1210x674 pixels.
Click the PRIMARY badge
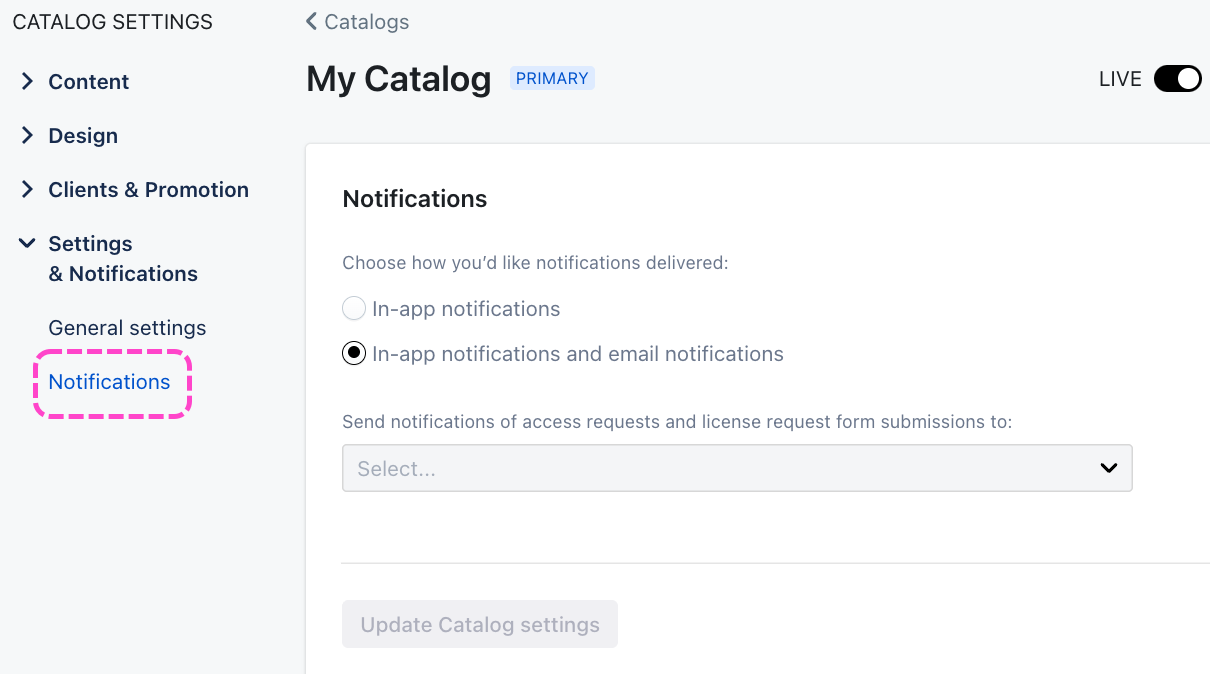click(x=552, y=79)
